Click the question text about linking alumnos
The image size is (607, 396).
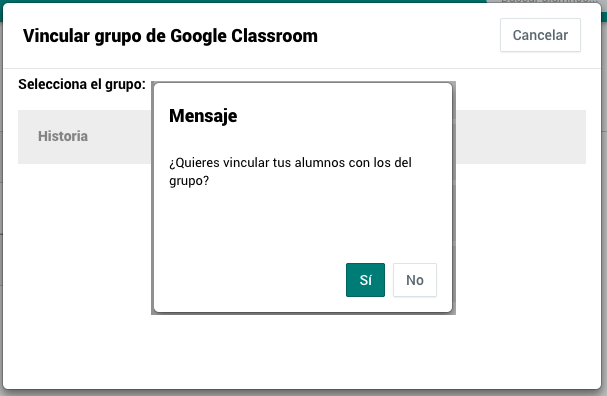(290, 171)
